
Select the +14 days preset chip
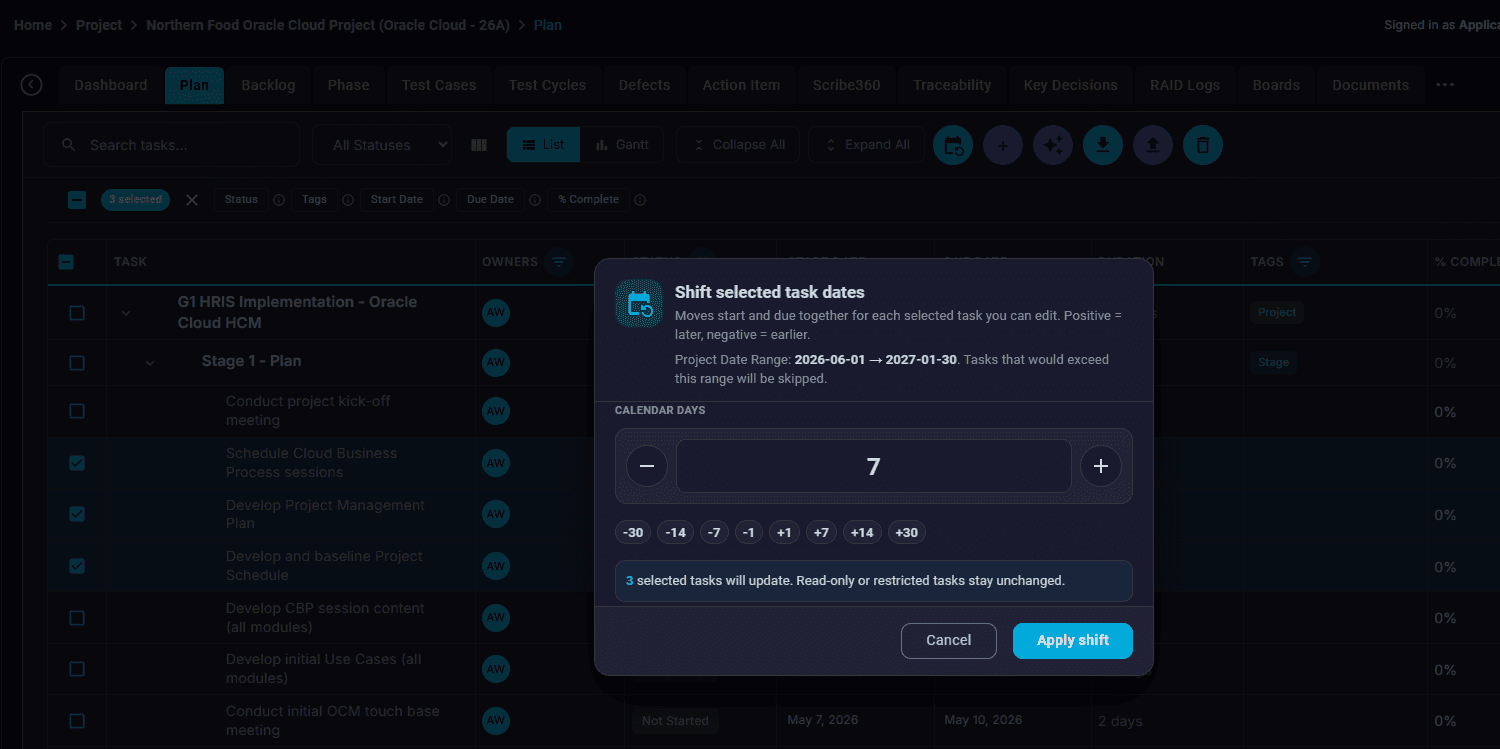pos(862,533)
